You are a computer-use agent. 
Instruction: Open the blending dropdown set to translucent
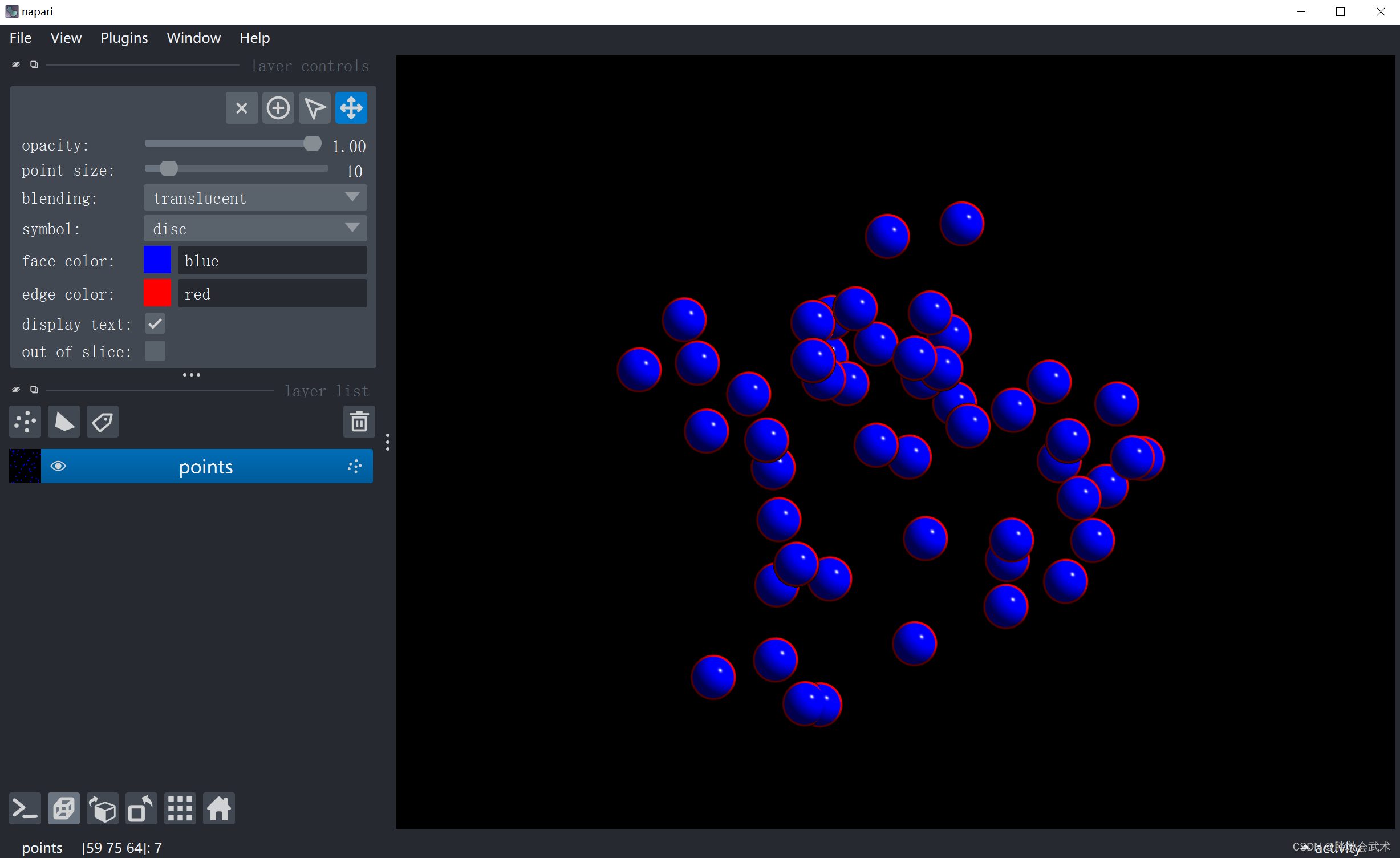tap(255, 198)
